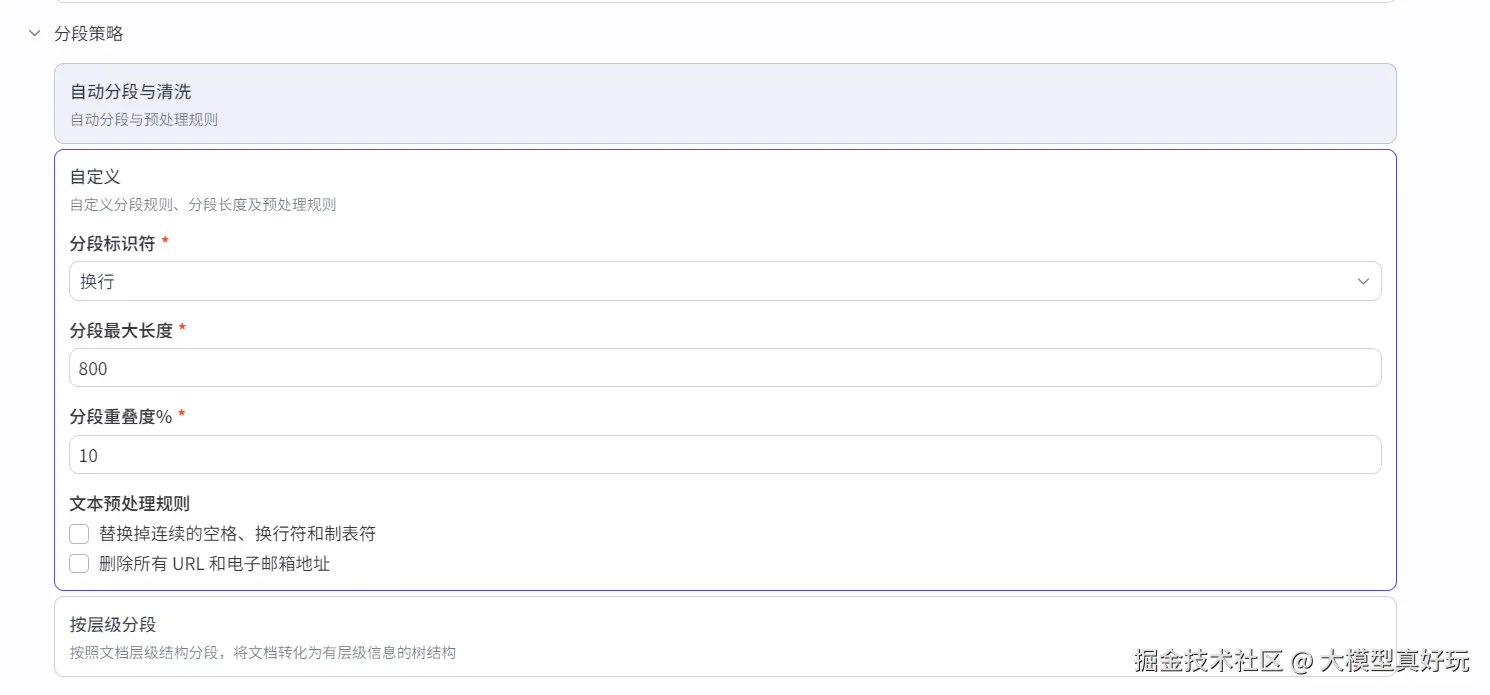The width and height of the screenshot is (1490, 695).
Task: Select the 按层级分段 option card
Action: tap(724, 637)
